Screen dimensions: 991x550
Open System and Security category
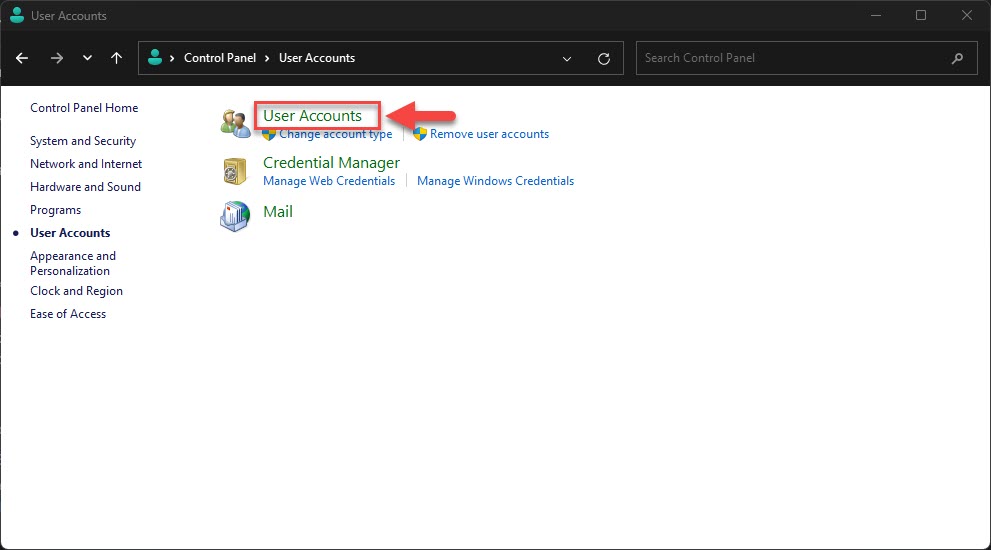(83, 141)
